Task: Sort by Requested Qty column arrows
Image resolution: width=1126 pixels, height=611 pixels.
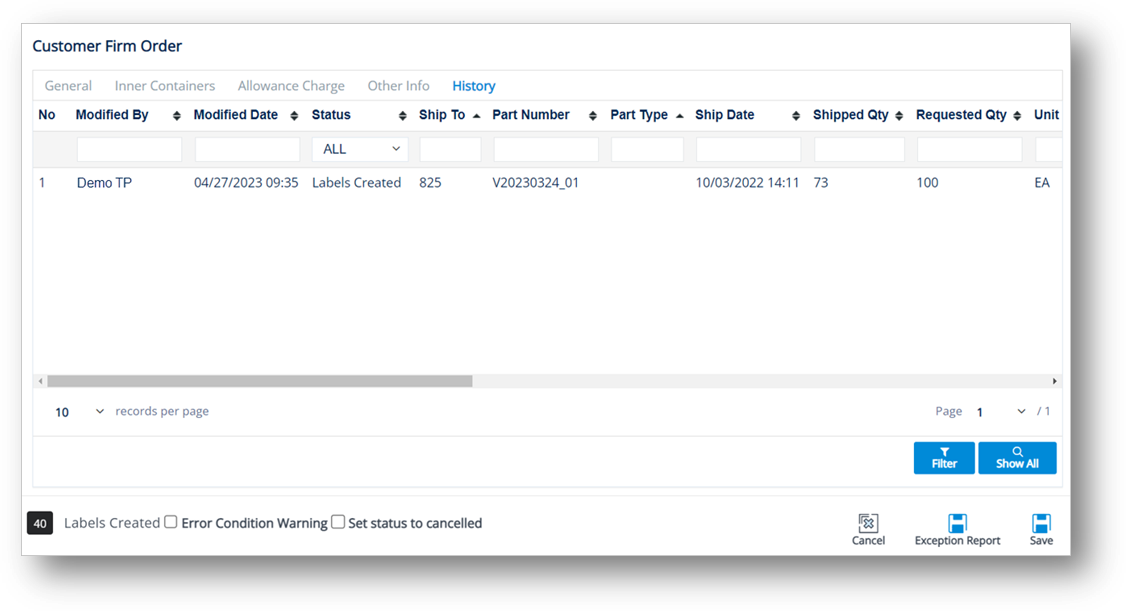Action: click(x=1017, y=116)
